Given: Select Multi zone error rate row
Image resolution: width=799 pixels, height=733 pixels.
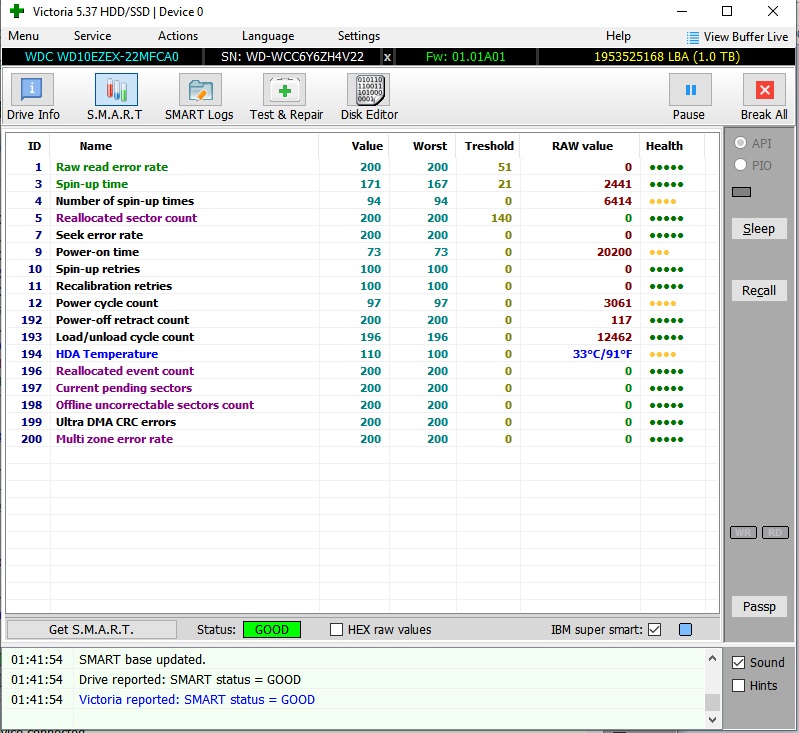Looking at the screenshot, I should (362, 438).
